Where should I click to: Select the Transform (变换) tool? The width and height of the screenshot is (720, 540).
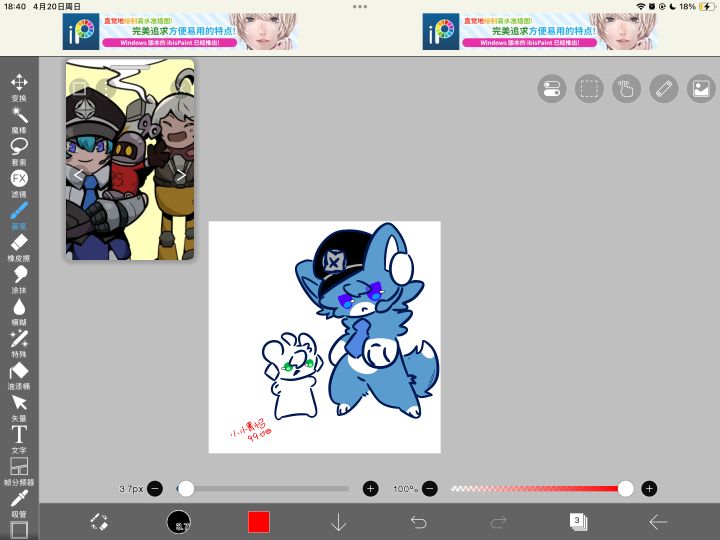coord(19,87)
